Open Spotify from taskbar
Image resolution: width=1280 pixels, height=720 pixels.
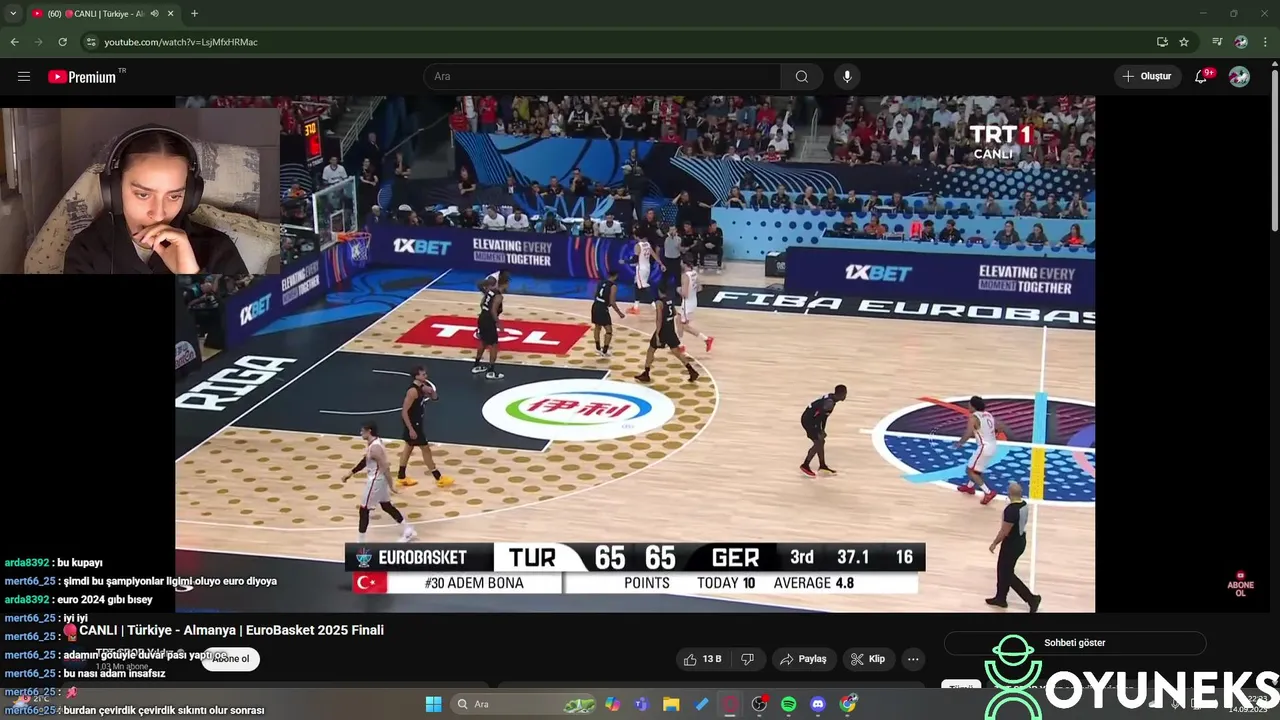click(x=788, y=704)
